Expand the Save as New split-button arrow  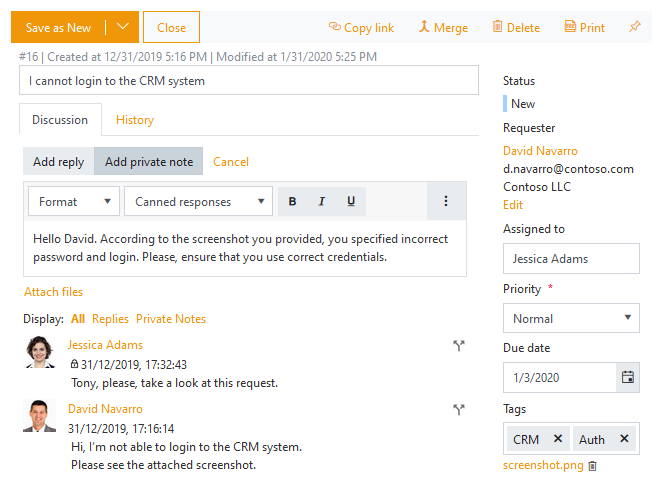122,27
